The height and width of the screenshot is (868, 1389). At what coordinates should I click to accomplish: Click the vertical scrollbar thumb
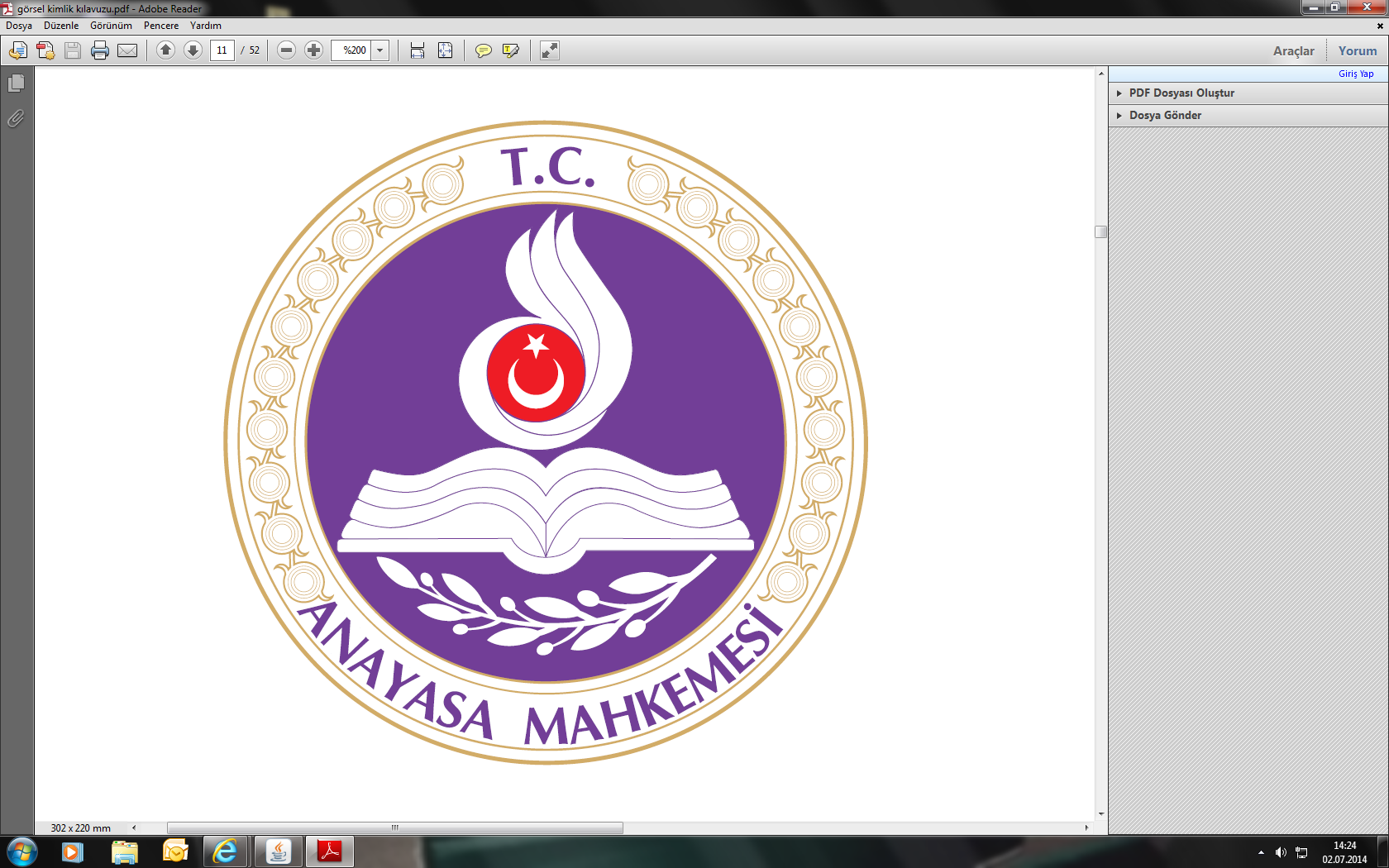(1100, 231)
